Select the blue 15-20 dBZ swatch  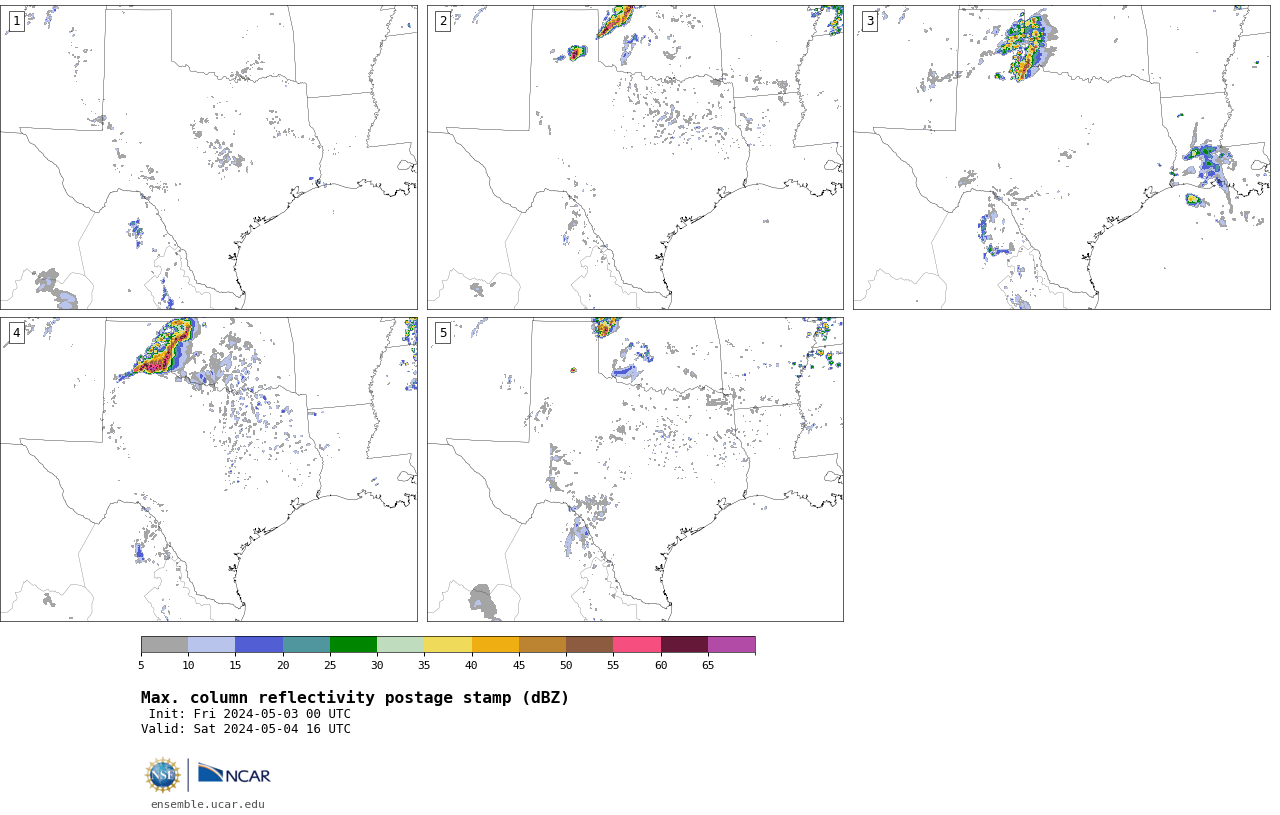tap(259, 645)
